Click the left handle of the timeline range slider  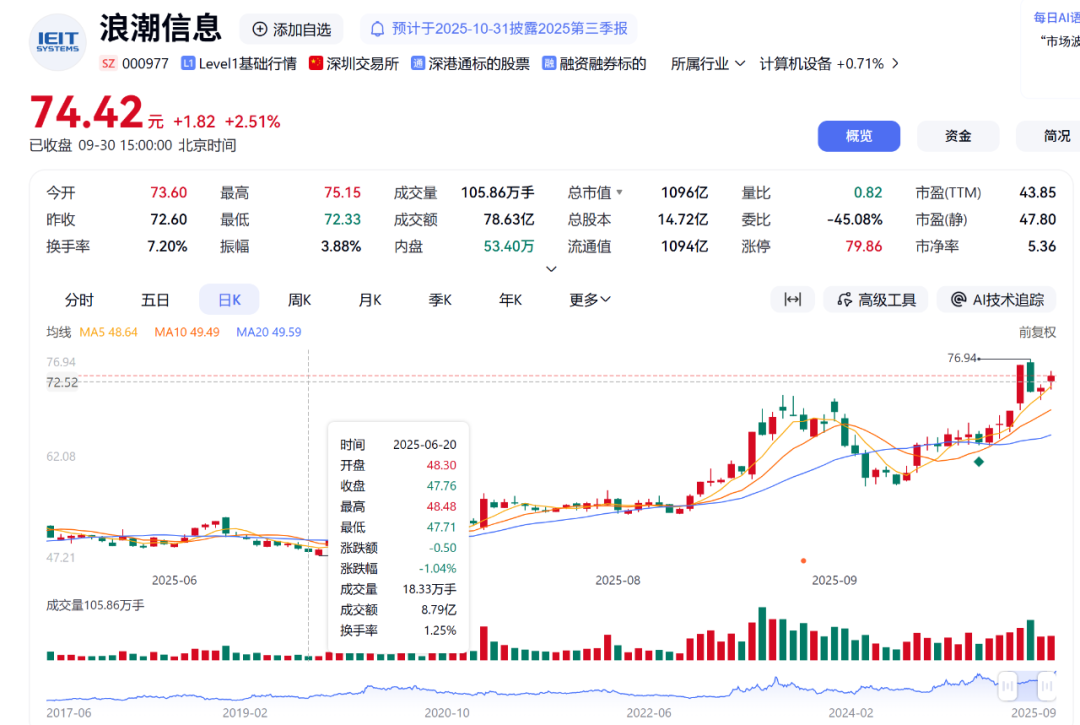point(1008,685)
